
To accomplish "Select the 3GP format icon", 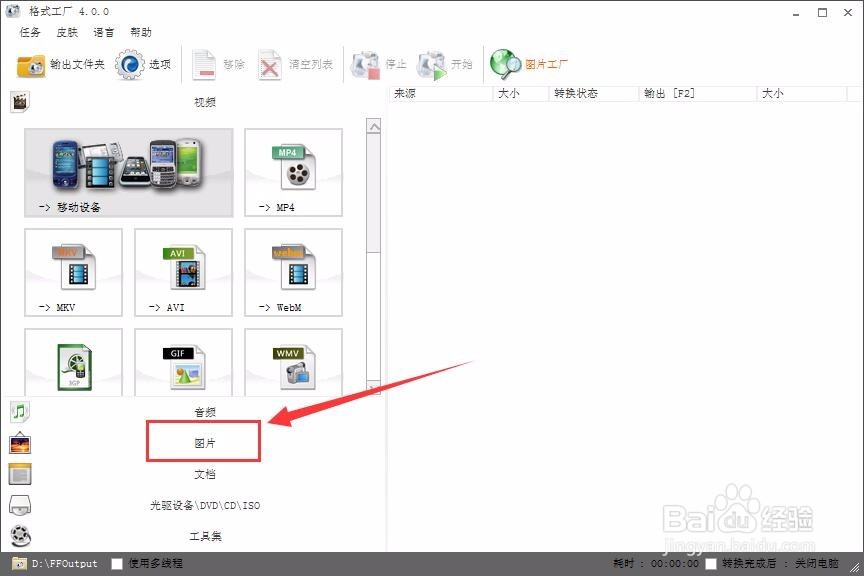I will tap(74, 362).
